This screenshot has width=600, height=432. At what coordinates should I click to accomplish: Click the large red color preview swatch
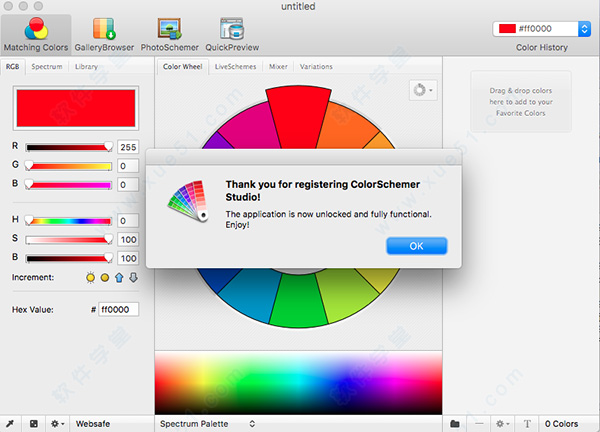pos(76,108)
